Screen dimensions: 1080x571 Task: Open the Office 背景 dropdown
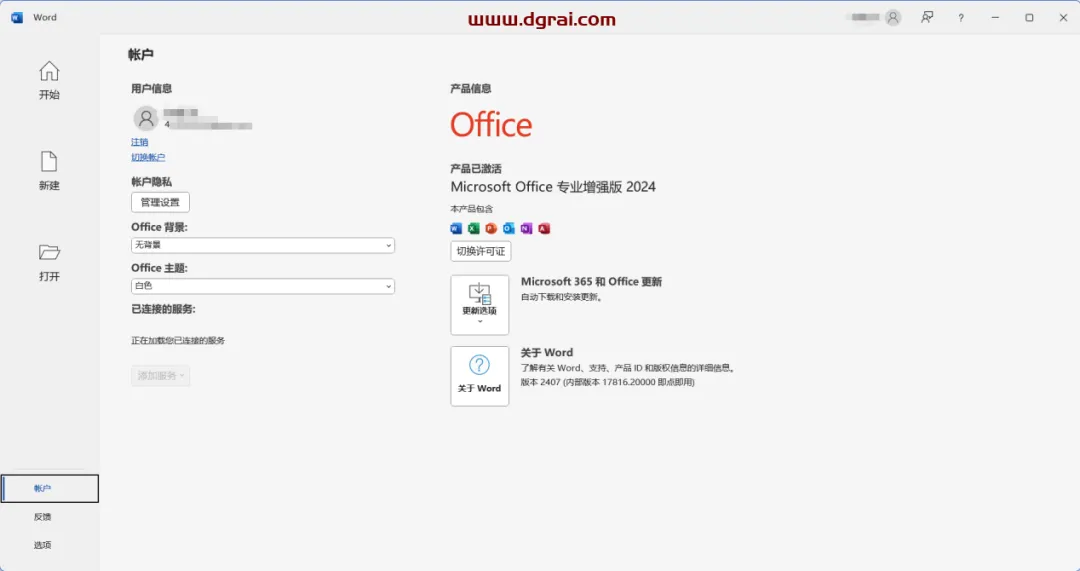[x=262, y=245]
